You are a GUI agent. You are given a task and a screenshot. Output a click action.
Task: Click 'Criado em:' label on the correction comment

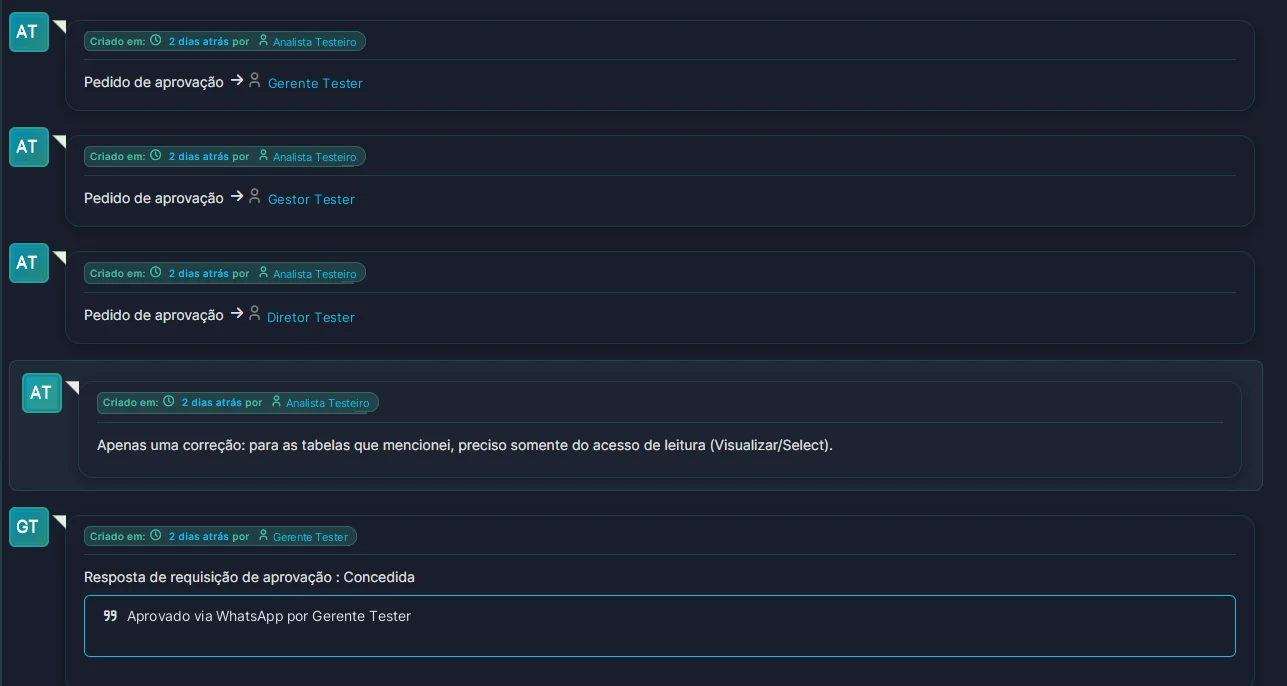pos(130,403)
